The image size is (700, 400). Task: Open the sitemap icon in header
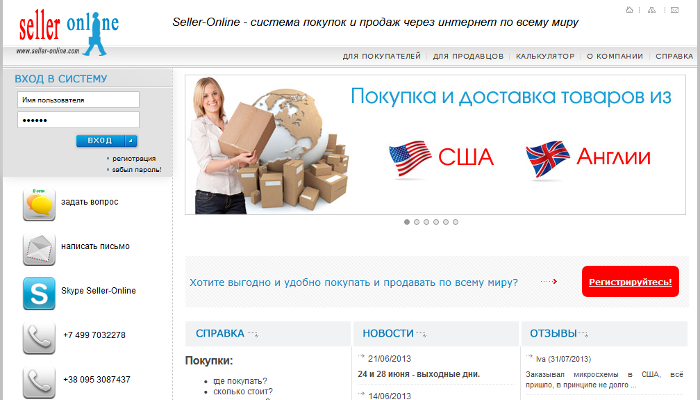pos(652,10)
